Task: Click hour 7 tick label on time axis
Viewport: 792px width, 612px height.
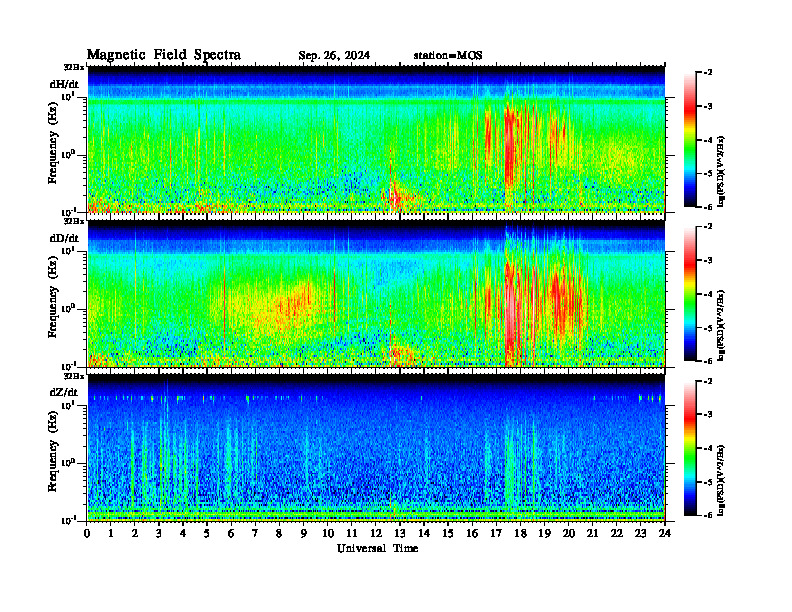Action: 255,533
